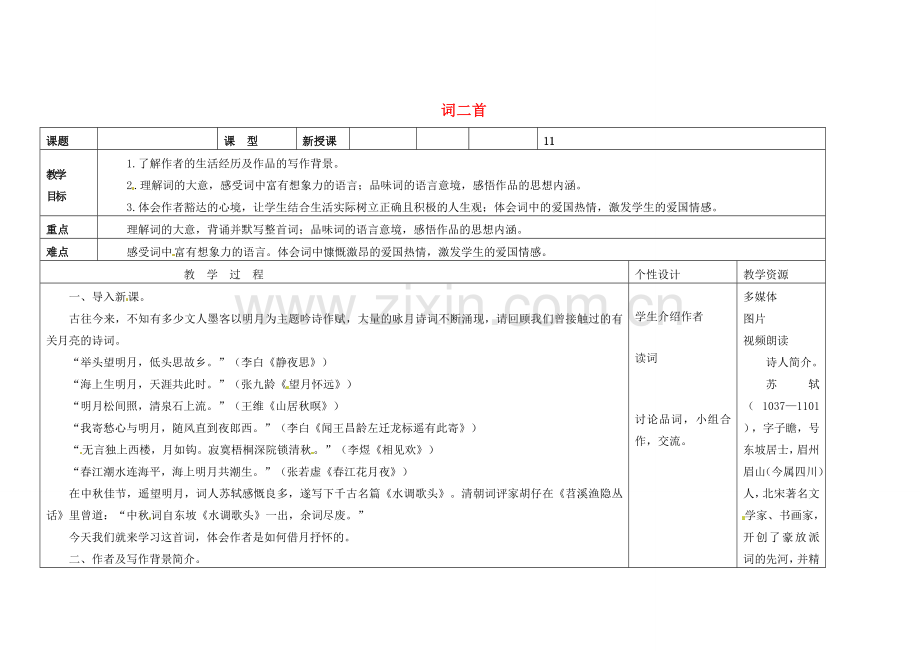Click the heading 一、导入新课。
920x651 pixels.
[107, 297]
